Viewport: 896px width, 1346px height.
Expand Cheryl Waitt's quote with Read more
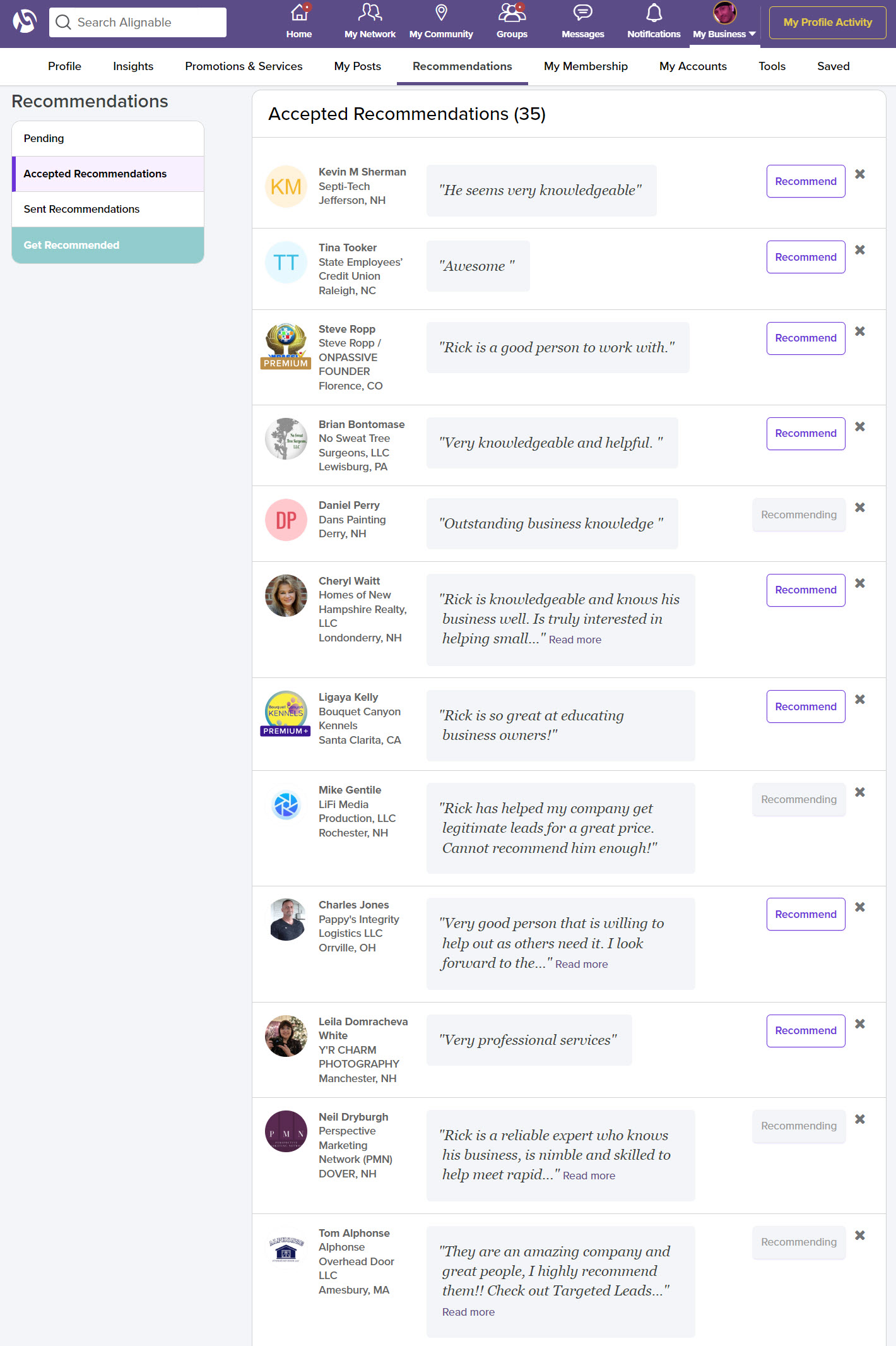575,640
